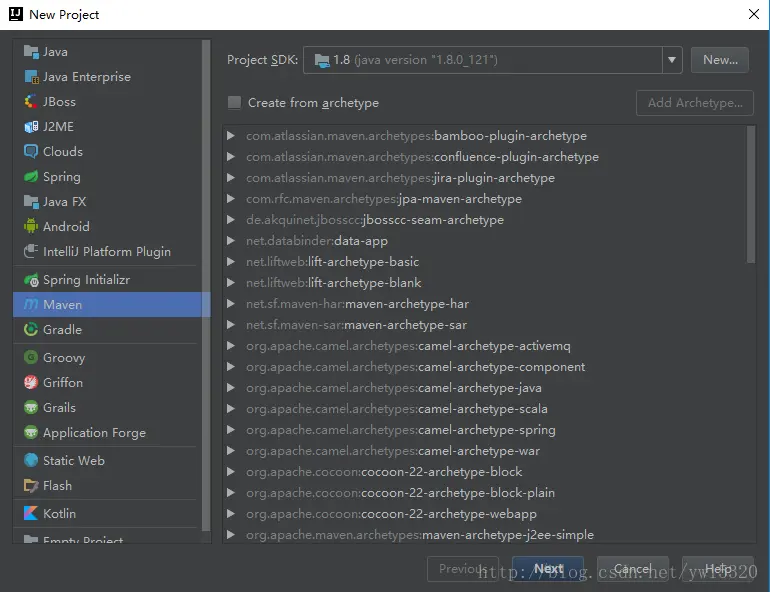Click the Java project type icon
770x592 pixels.
31,52
